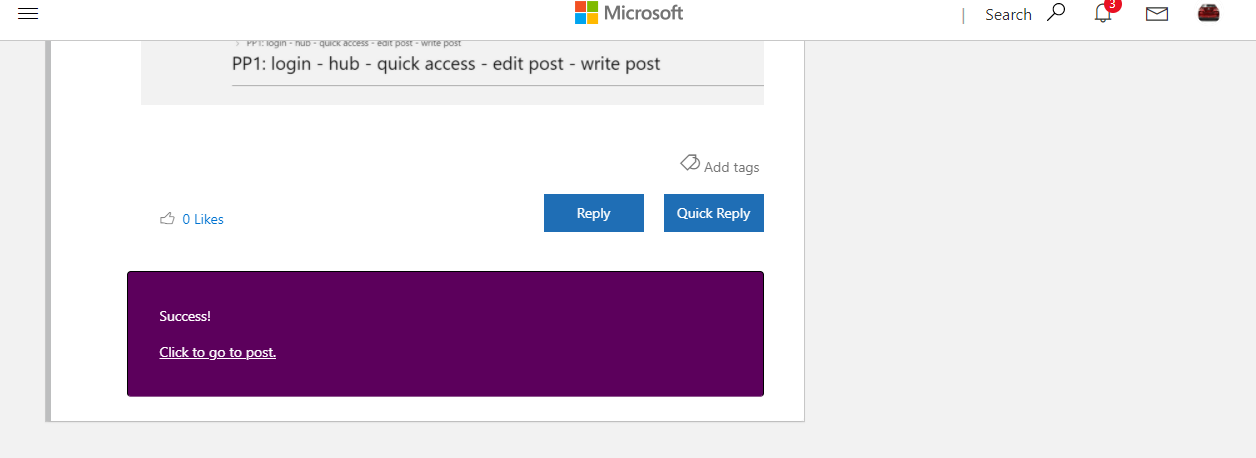Follow the 'Click to go to post' link
The image size is (1256, 458).
coord(217,352)
